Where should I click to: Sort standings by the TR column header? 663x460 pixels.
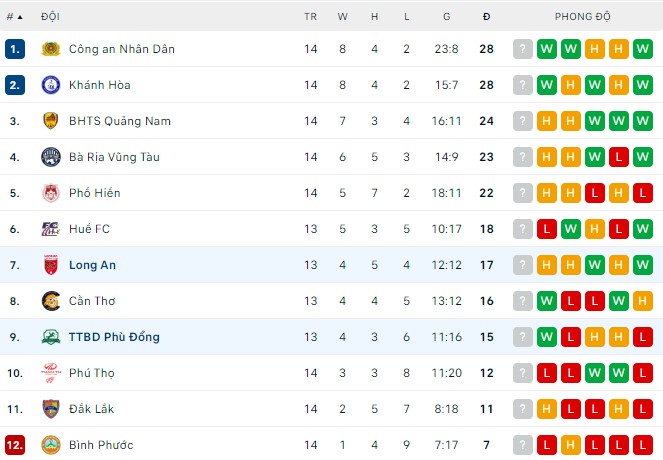click(x=310, y=17)
